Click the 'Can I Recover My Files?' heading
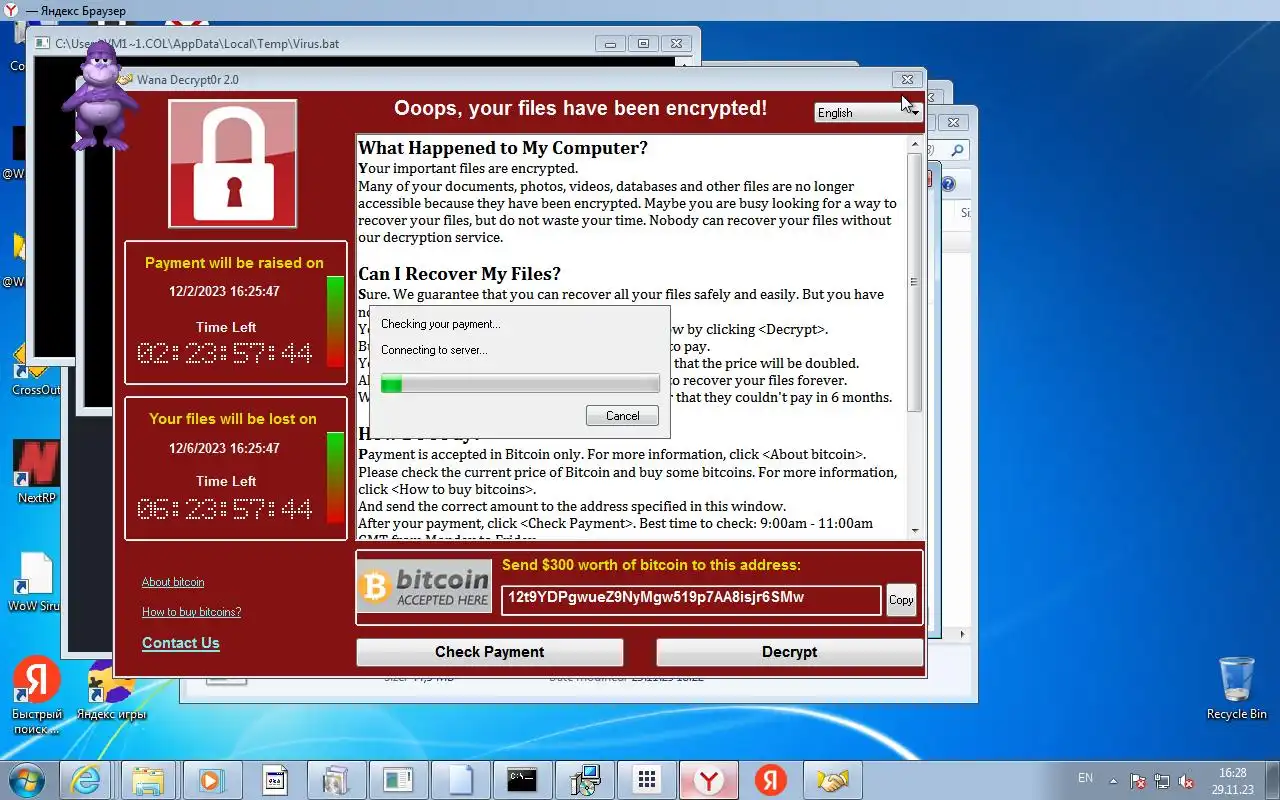This screenshot has width=1280, height=800. click(x=459, y=274)
